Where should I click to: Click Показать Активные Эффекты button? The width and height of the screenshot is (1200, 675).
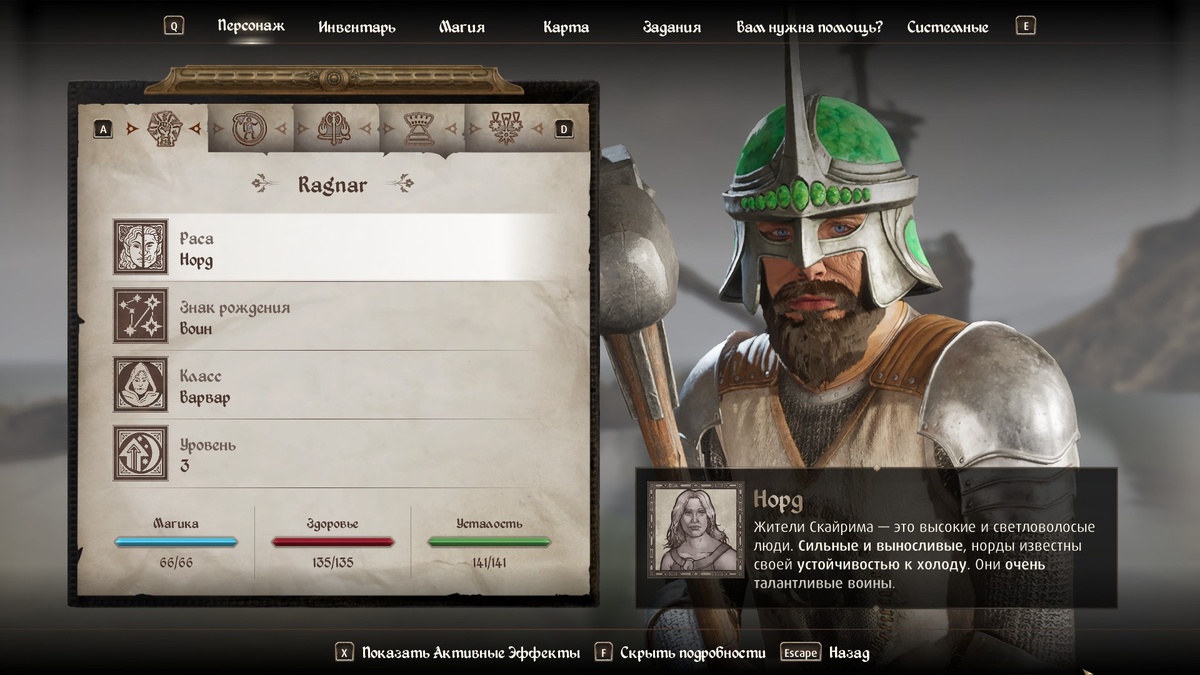(458, 653)
